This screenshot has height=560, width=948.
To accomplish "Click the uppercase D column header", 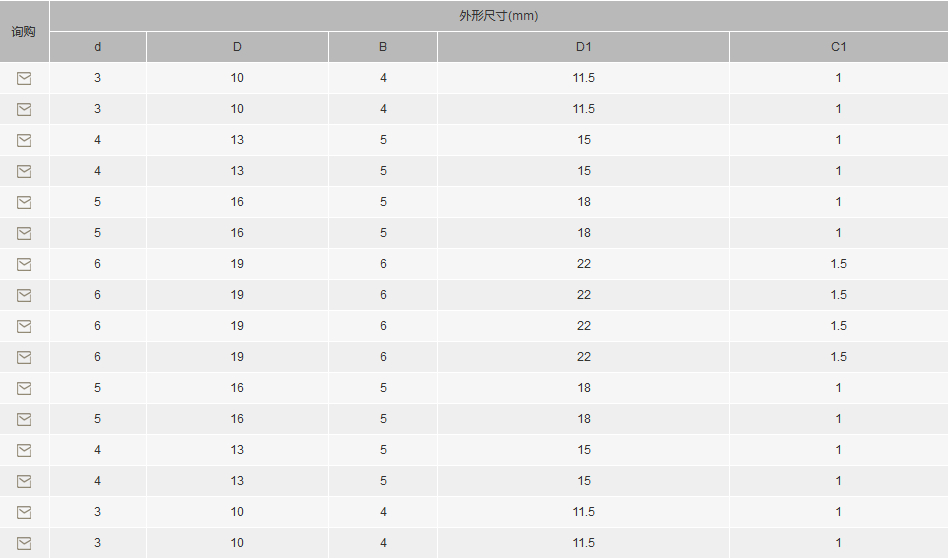I will click(237, 47).
